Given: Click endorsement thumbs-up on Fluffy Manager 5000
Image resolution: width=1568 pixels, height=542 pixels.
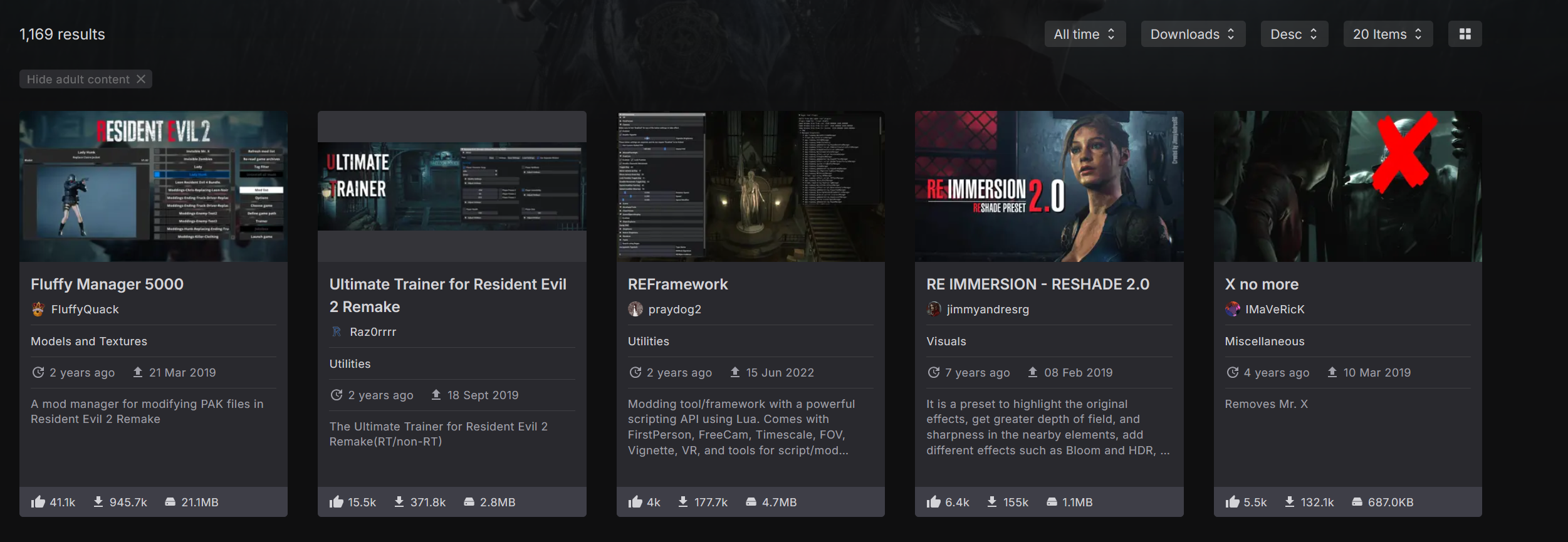Looking at the screenshot, I should [x=38, y=502].
